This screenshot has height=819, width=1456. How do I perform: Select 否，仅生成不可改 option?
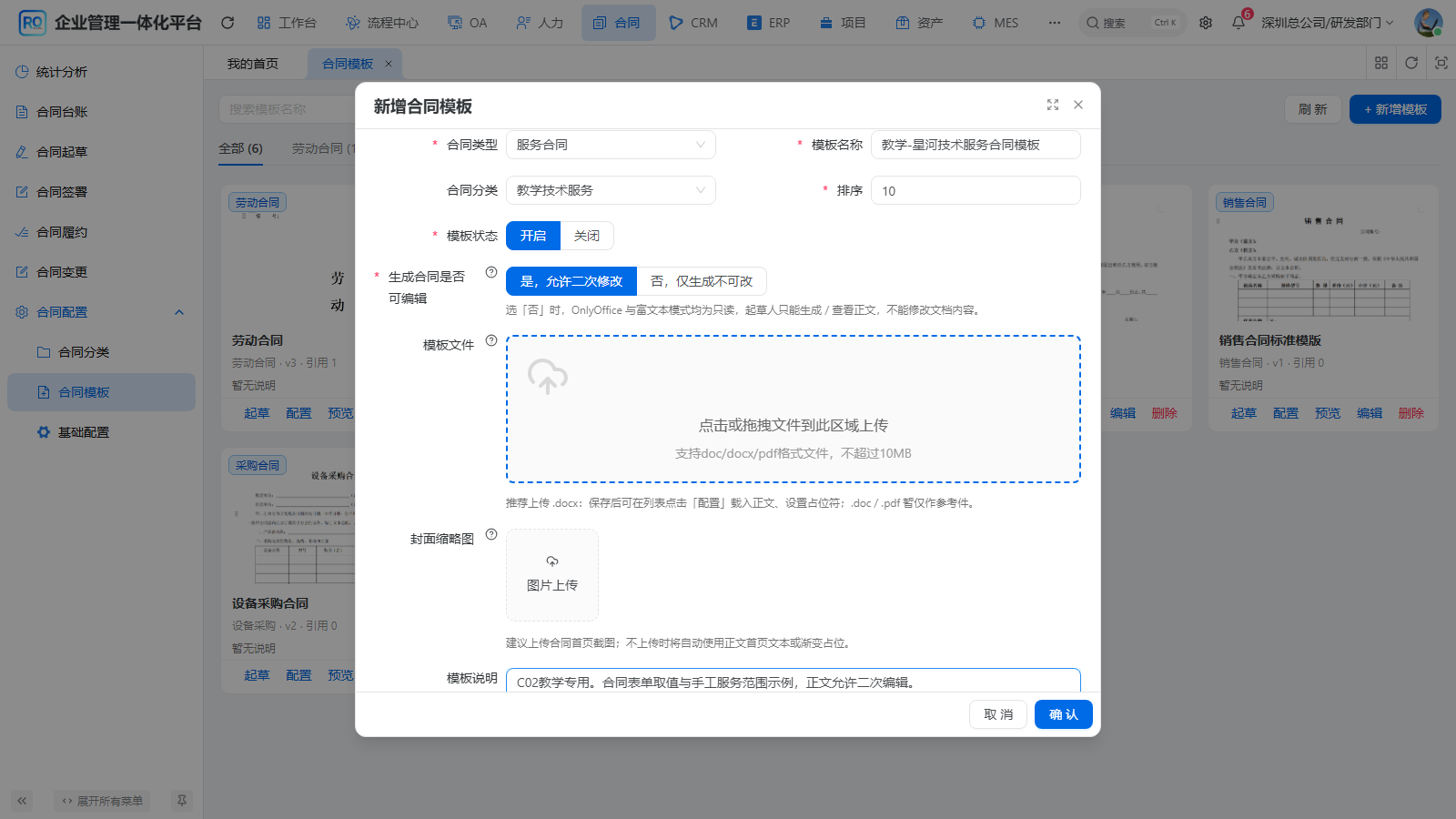[x=702, y=281]
